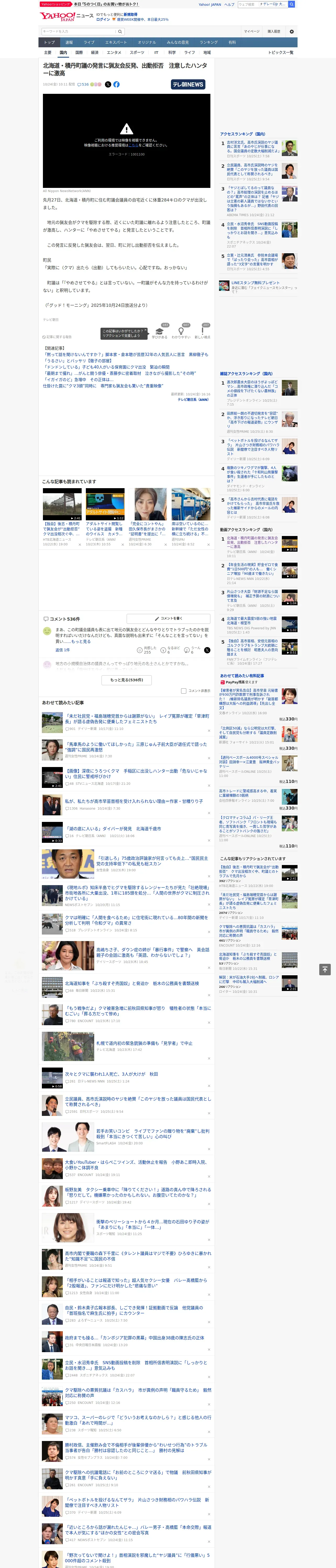Open the ヘルプ link at top
336x1568 pixels.
coord(229,4)
